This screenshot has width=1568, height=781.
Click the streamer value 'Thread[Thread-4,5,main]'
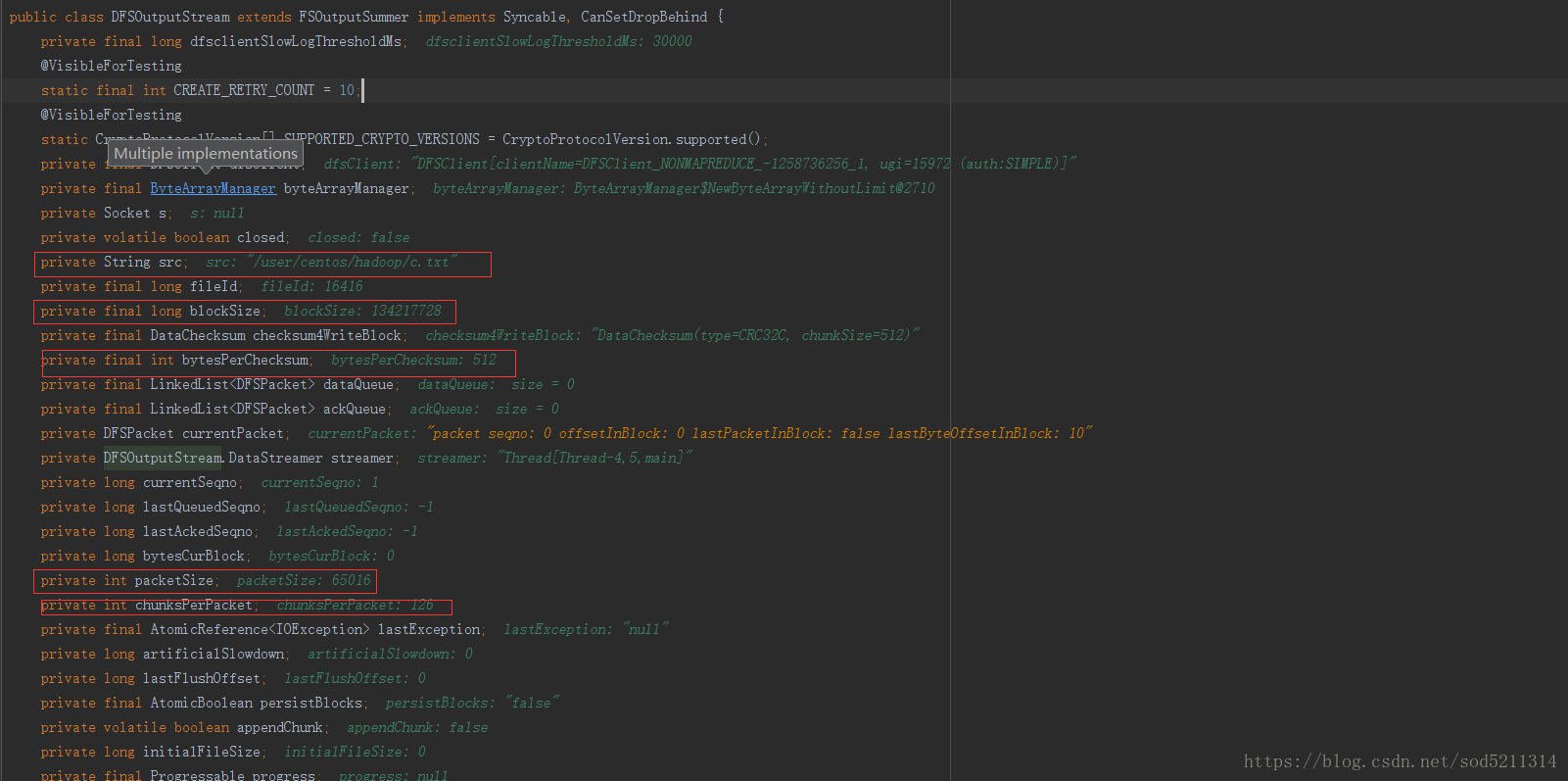594,458
